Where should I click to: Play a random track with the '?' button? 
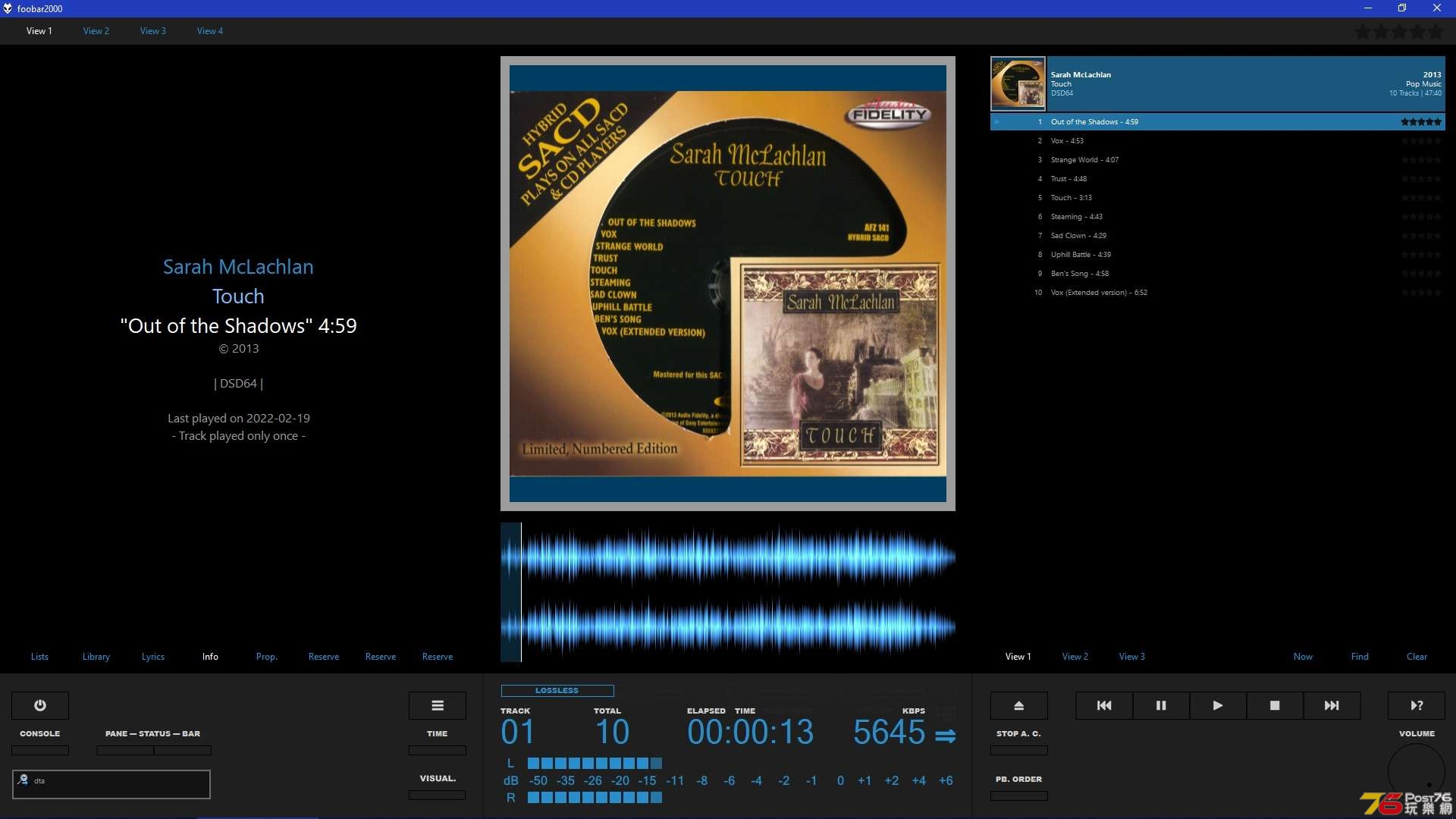tap(1417, 705)
